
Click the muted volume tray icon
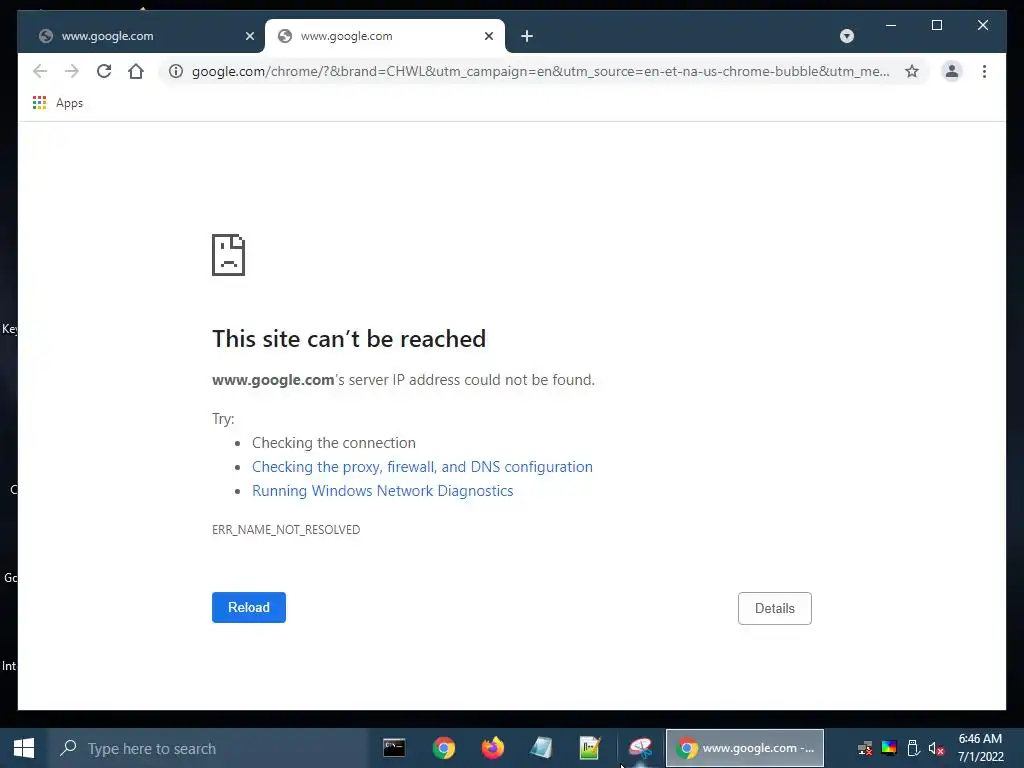(x=936, y=748)
